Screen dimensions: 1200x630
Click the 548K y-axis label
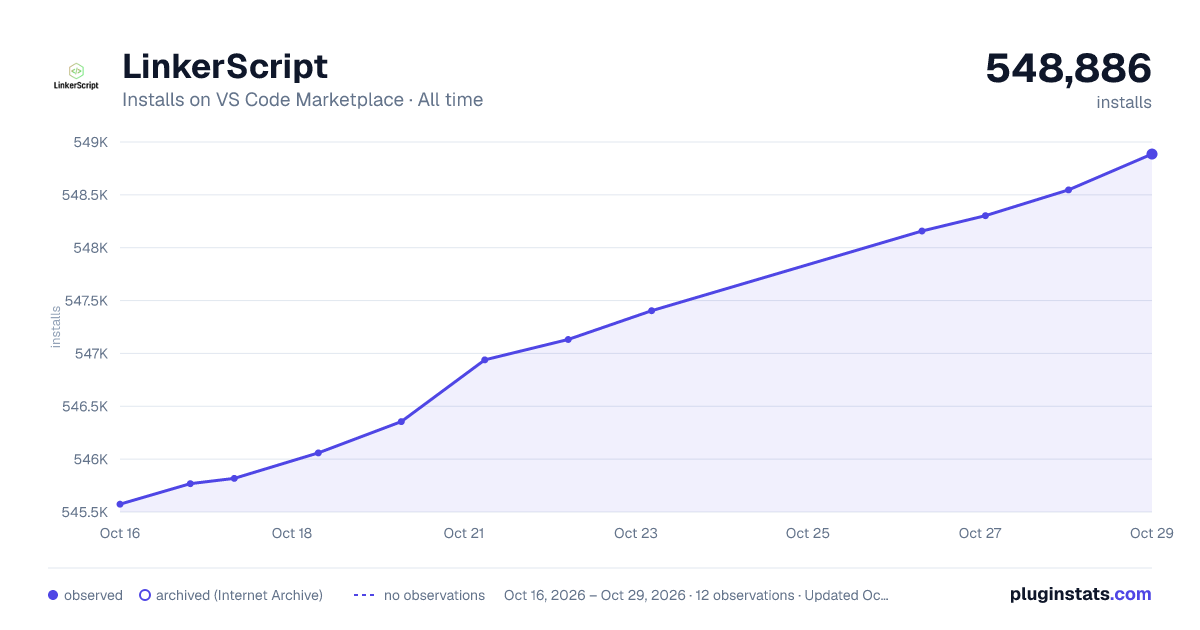(91, 248)
